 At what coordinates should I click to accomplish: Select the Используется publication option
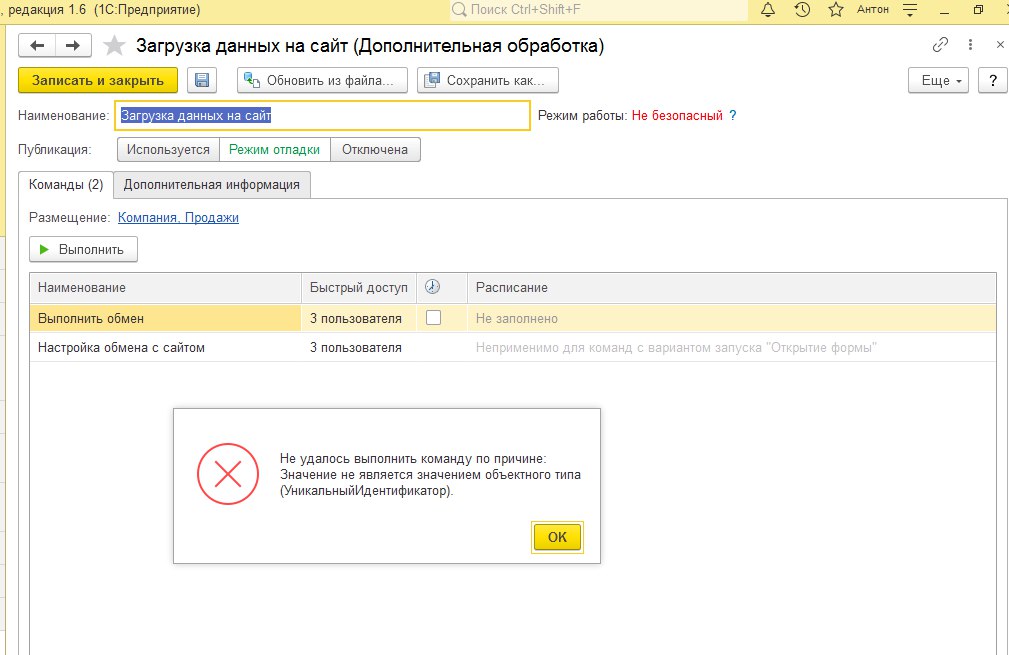coord(168,149)
